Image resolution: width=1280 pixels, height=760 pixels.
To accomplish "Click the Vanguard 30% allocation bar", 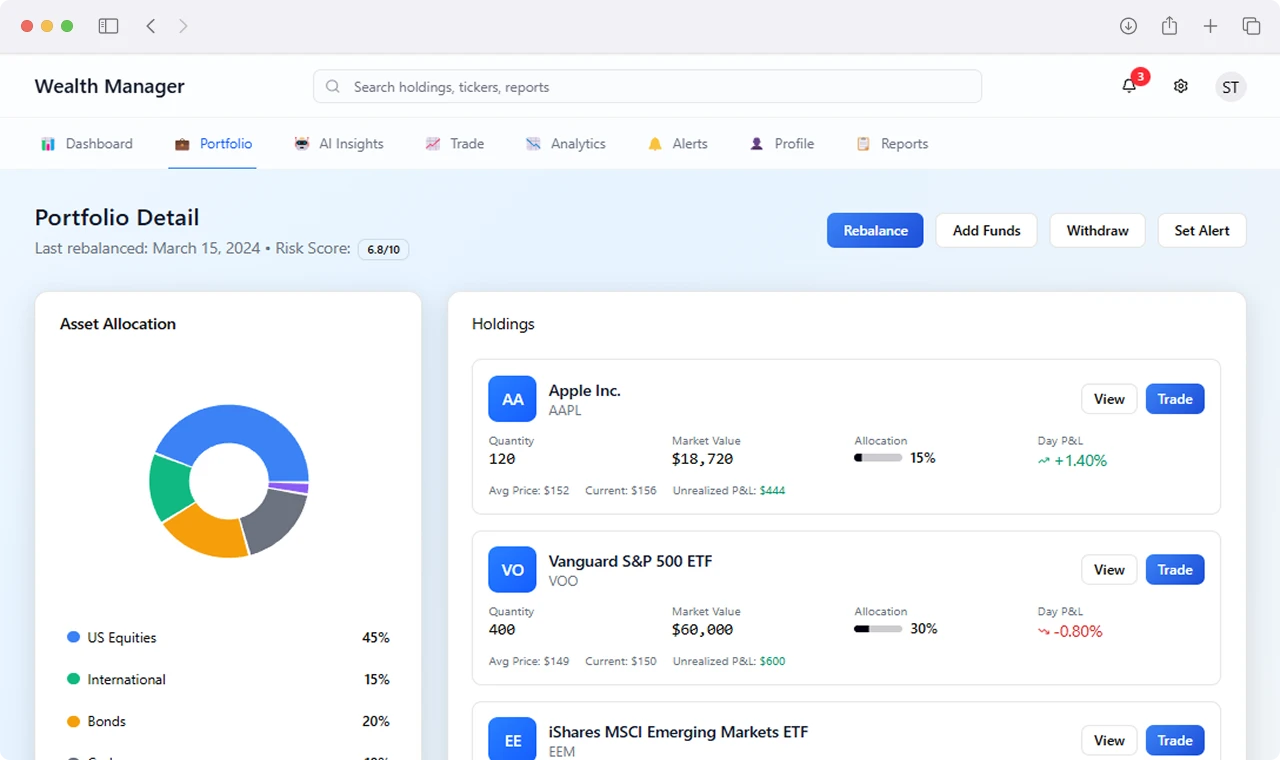I will click(878, 629).
